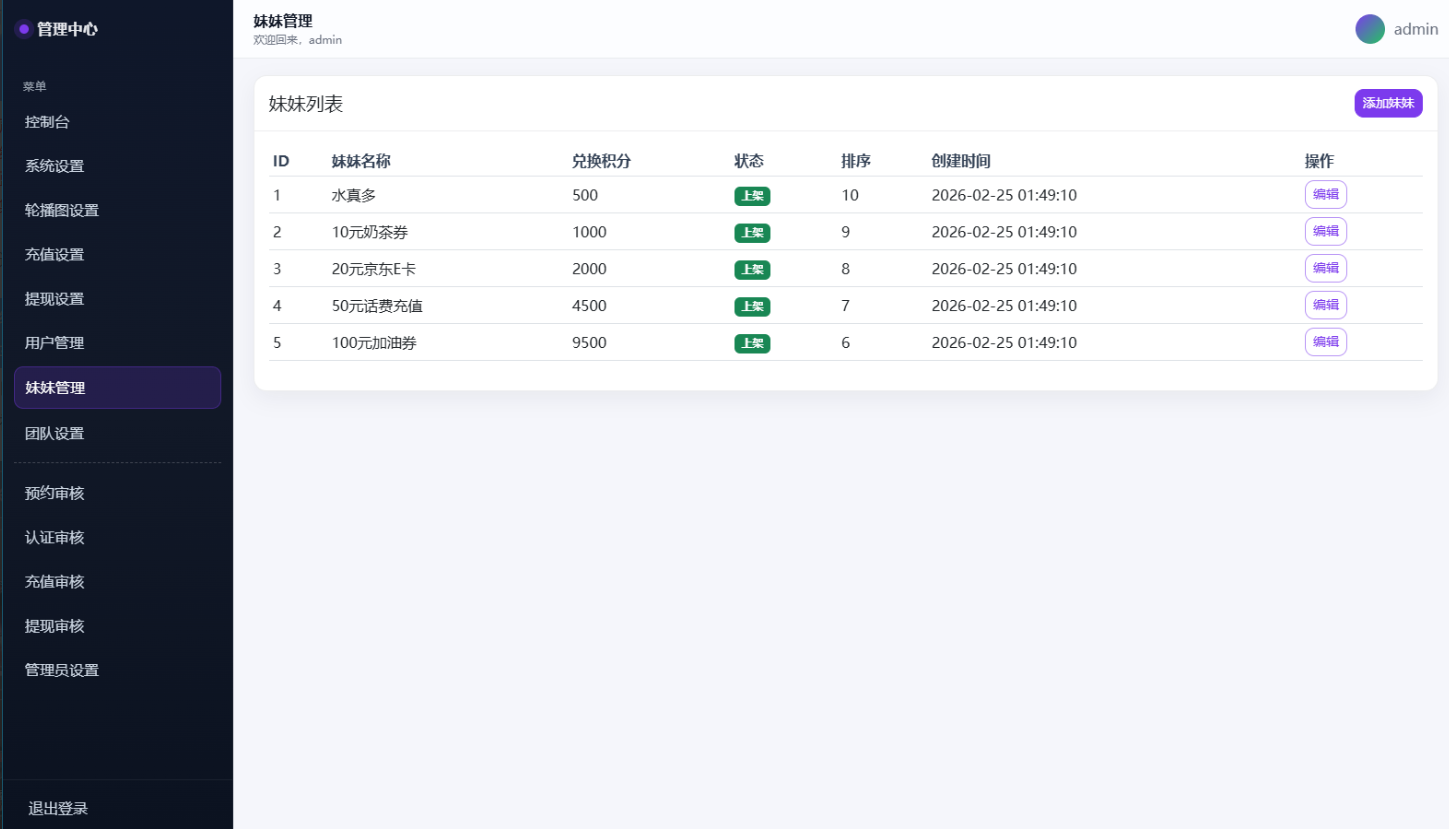Click the purple dot logo beside 管理中心

[x=23, y=29]
